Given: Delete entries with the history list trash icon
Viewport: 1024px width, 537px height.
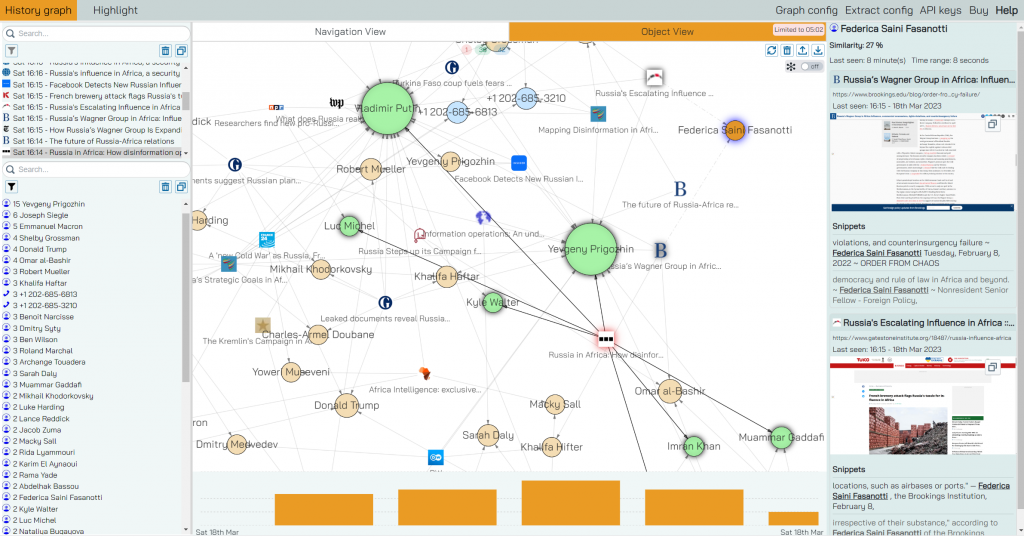Looking at the screenshot, I should [165, 51].
